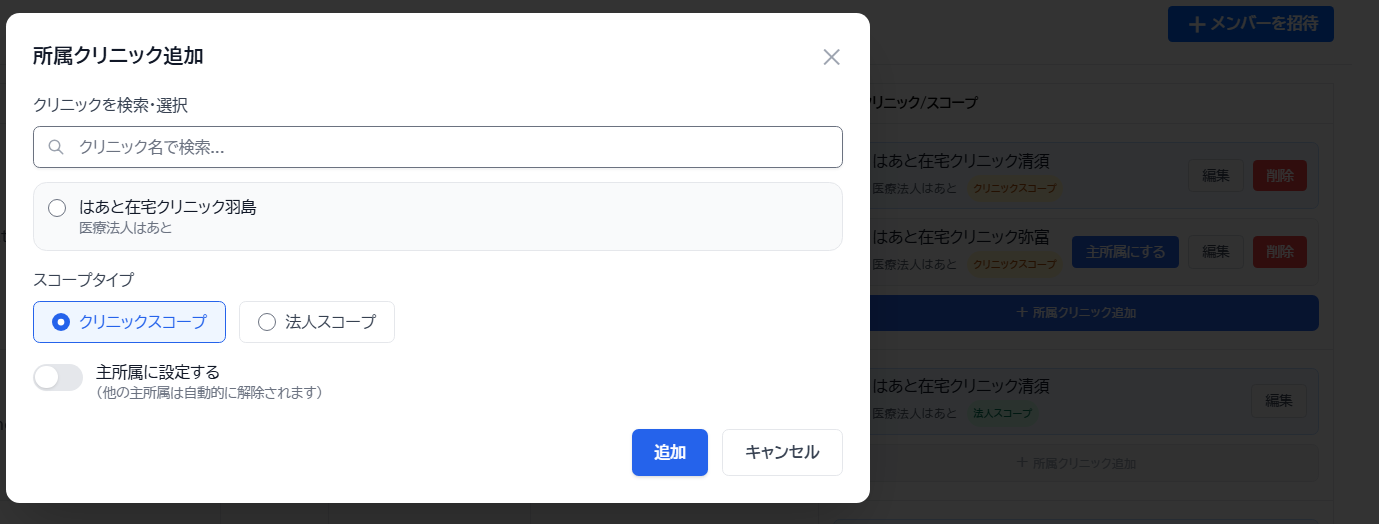Delete the クリニックスコープ はあと在宅クリニック清須 entry
Image resolution: width=1379 pixels, height=524 pixels.
tap(1279, 175)
